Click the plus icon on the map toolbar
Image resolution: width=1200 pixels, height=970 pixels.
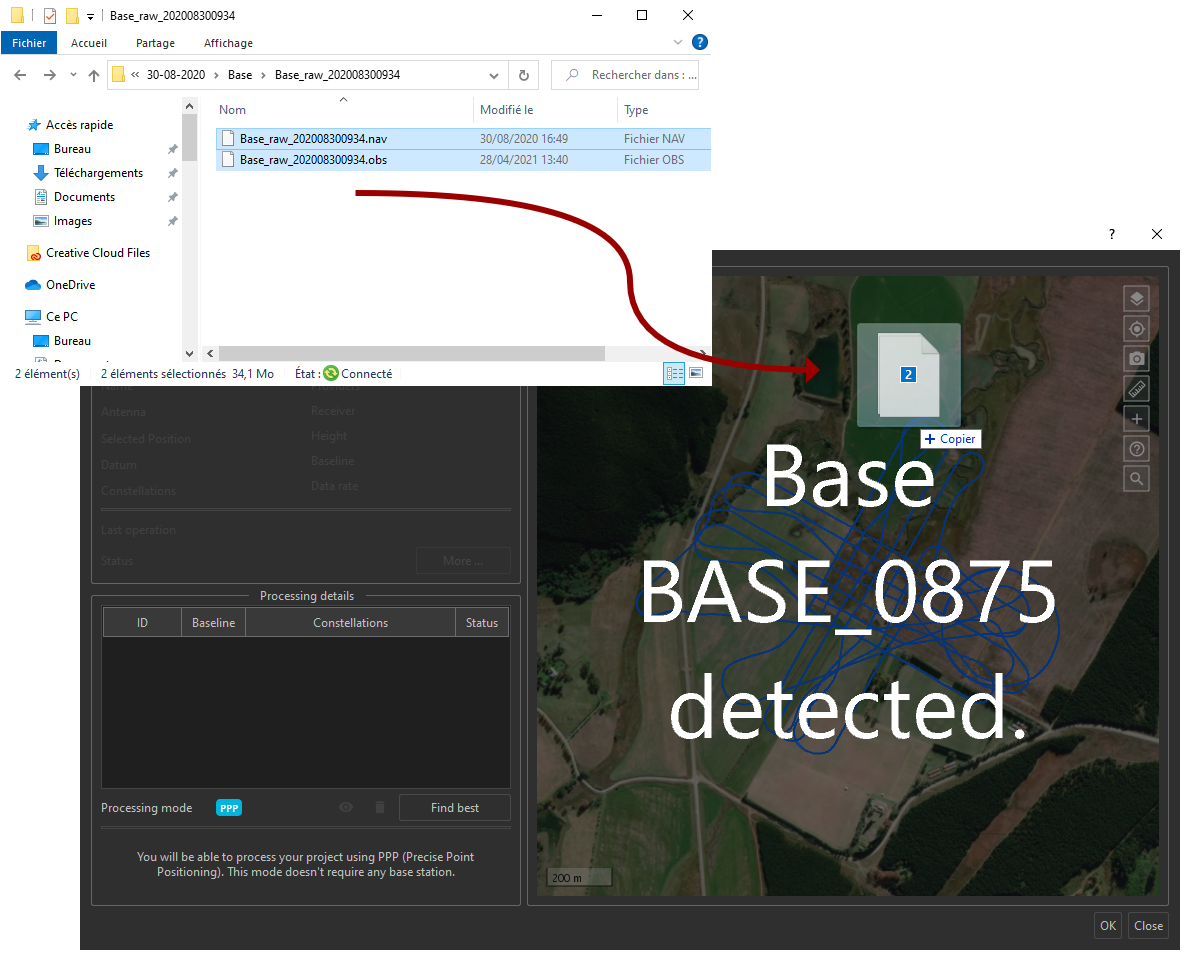pyautogui.click(x=1136, y=418)
